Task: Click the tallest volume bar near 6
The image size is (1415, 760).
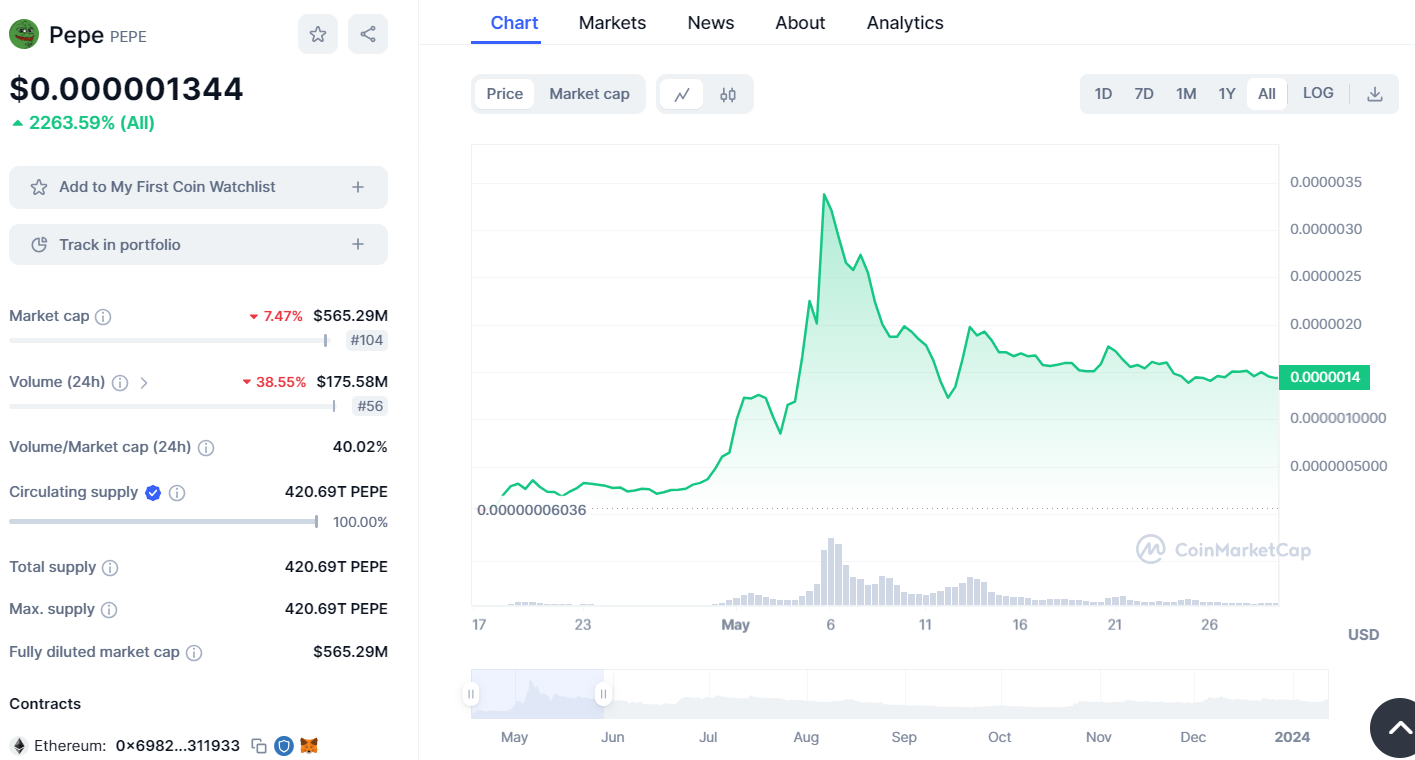Action: coord(830,571)
